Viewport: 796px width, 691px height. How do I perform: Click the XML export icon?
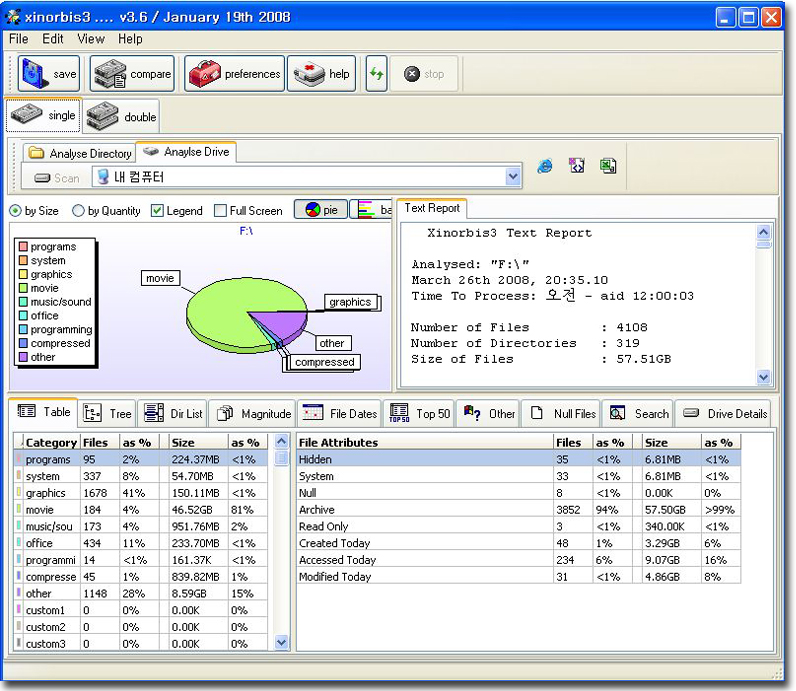(x=577, y=166)
